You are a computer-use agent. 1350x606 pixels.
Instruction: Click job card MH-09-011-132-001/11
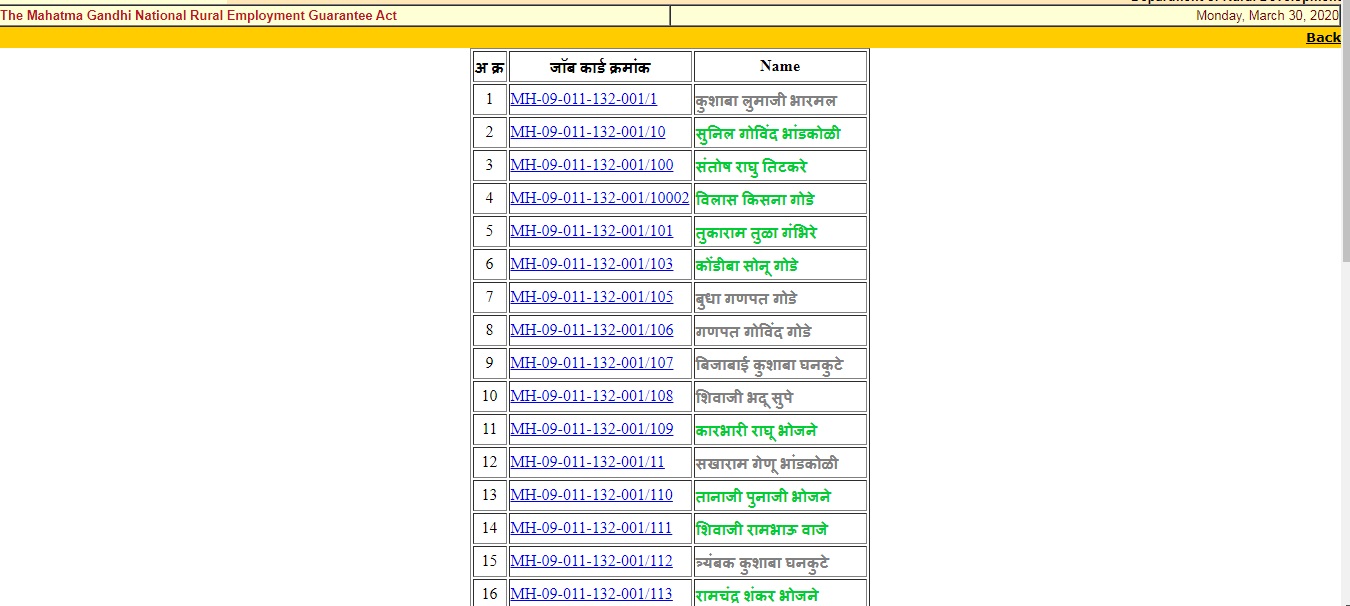(x=587, y=462)
